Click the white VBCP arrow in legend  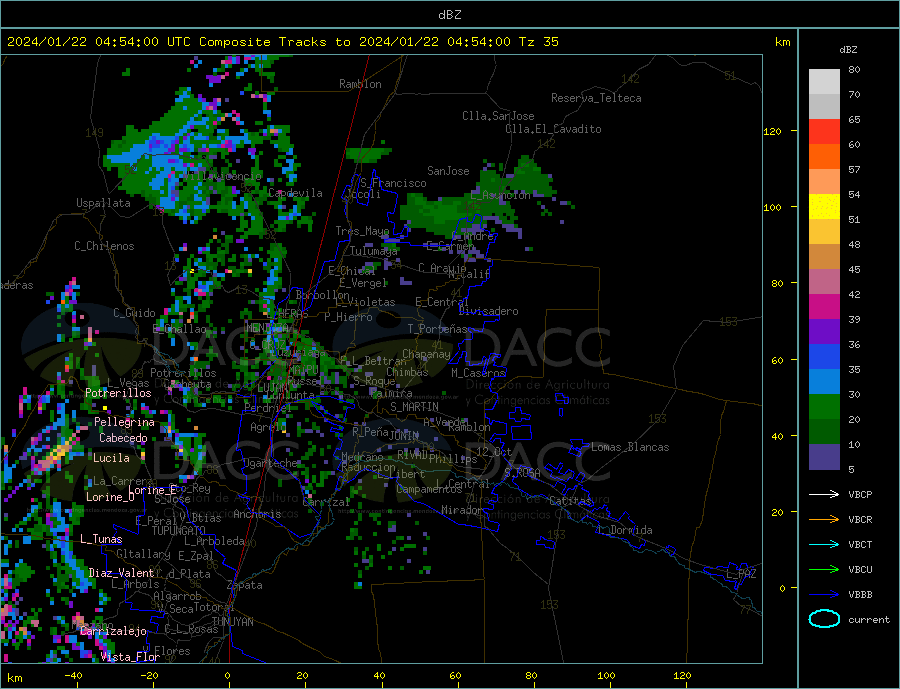pyautogui.click(x=825, y=494)
